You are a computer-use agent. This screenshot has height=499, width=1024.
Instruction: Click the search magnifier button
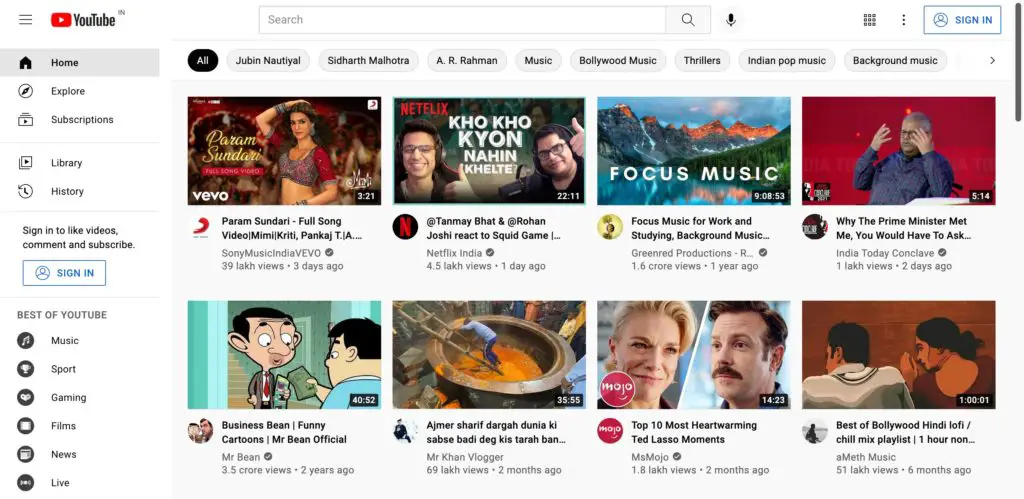pos(688,20)
